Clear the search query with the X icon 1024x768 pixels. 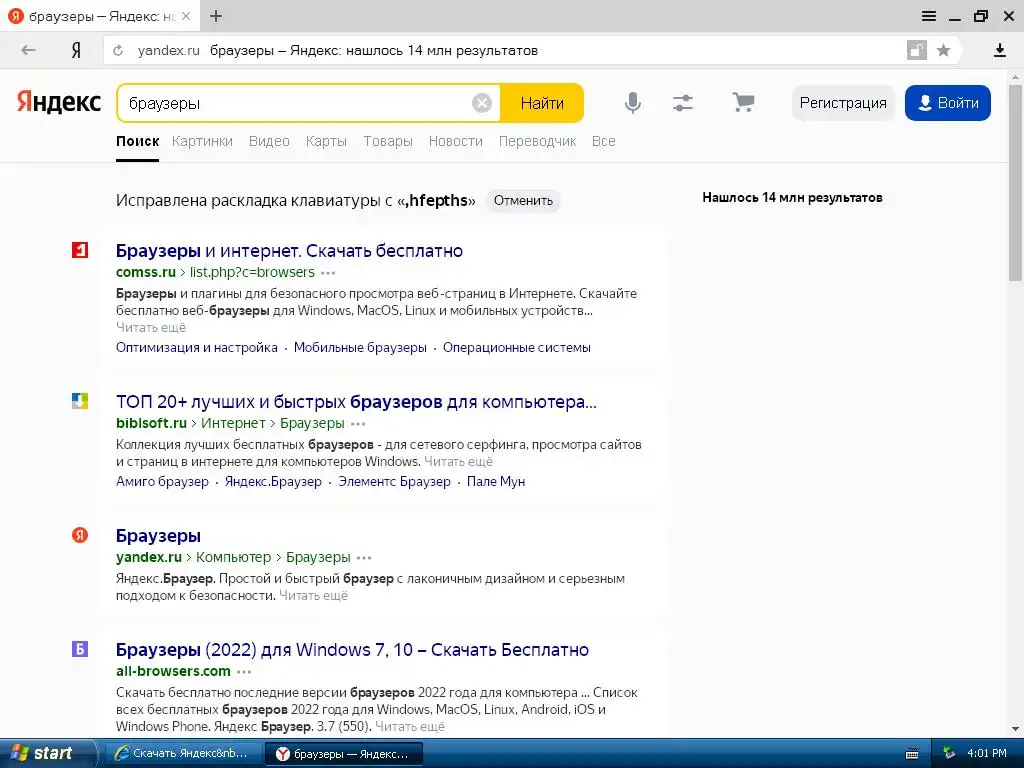click(x=481, y=103)
